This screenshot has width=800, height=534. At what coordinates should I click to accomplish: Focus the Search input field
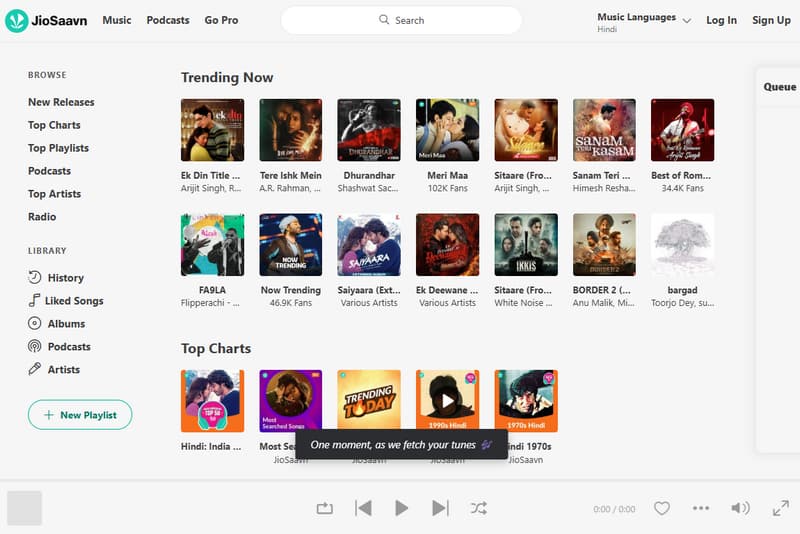401,20
